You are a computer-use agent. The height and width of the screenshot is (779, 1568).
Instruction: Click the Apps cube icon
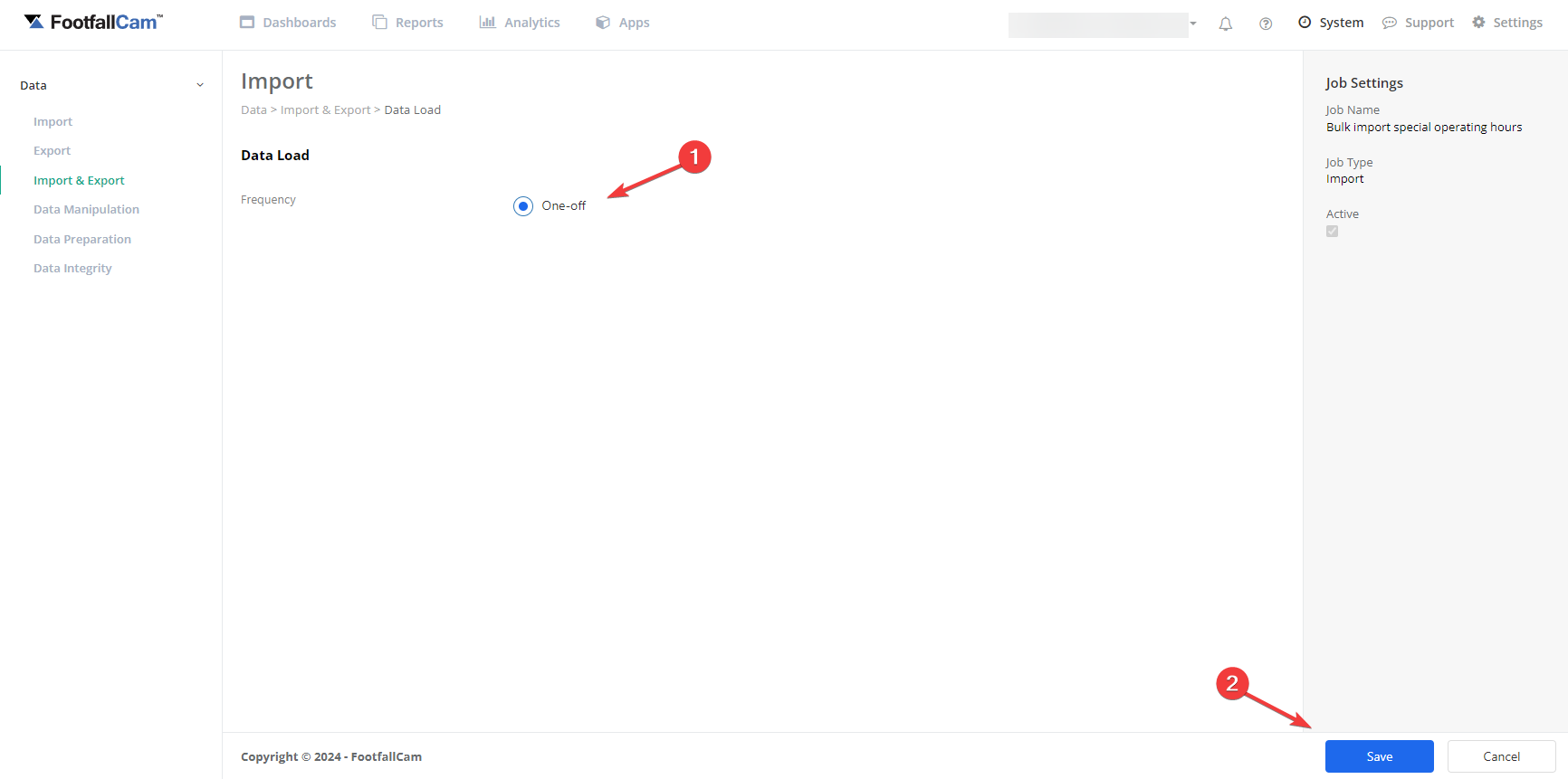(603, 22)
